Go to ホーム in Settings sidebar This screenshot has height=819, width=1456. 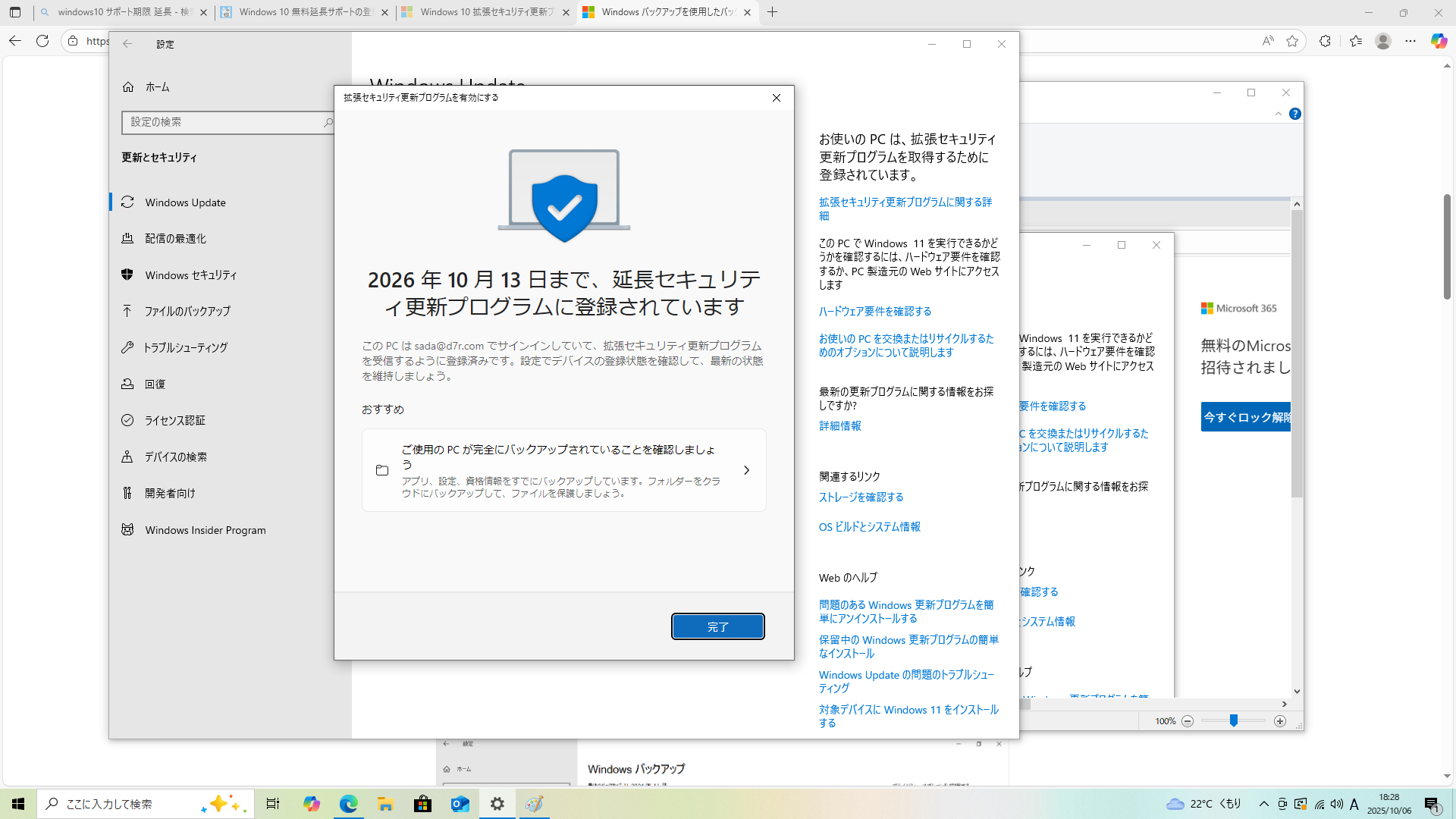pyautogui.click(x=157, y=87)
